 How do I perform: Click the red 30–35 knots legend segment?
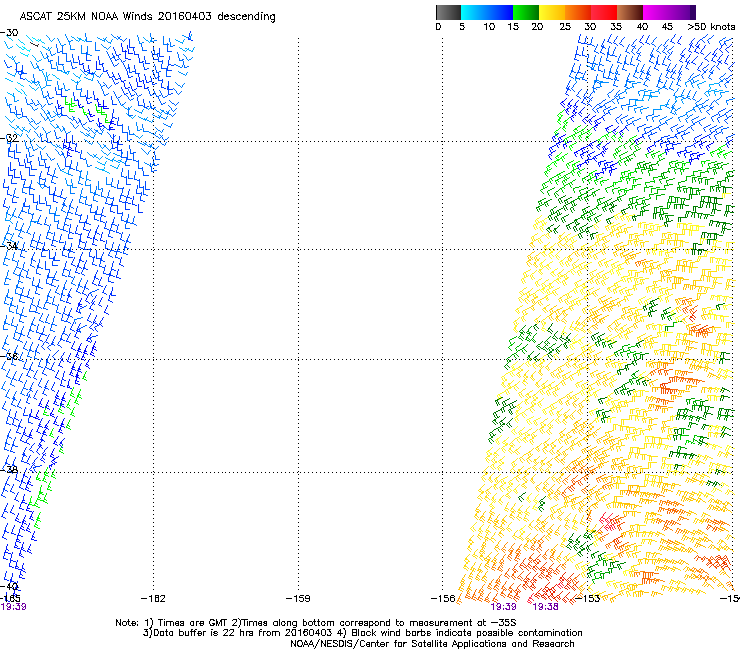pyautogui.click(x=604, y=12)
